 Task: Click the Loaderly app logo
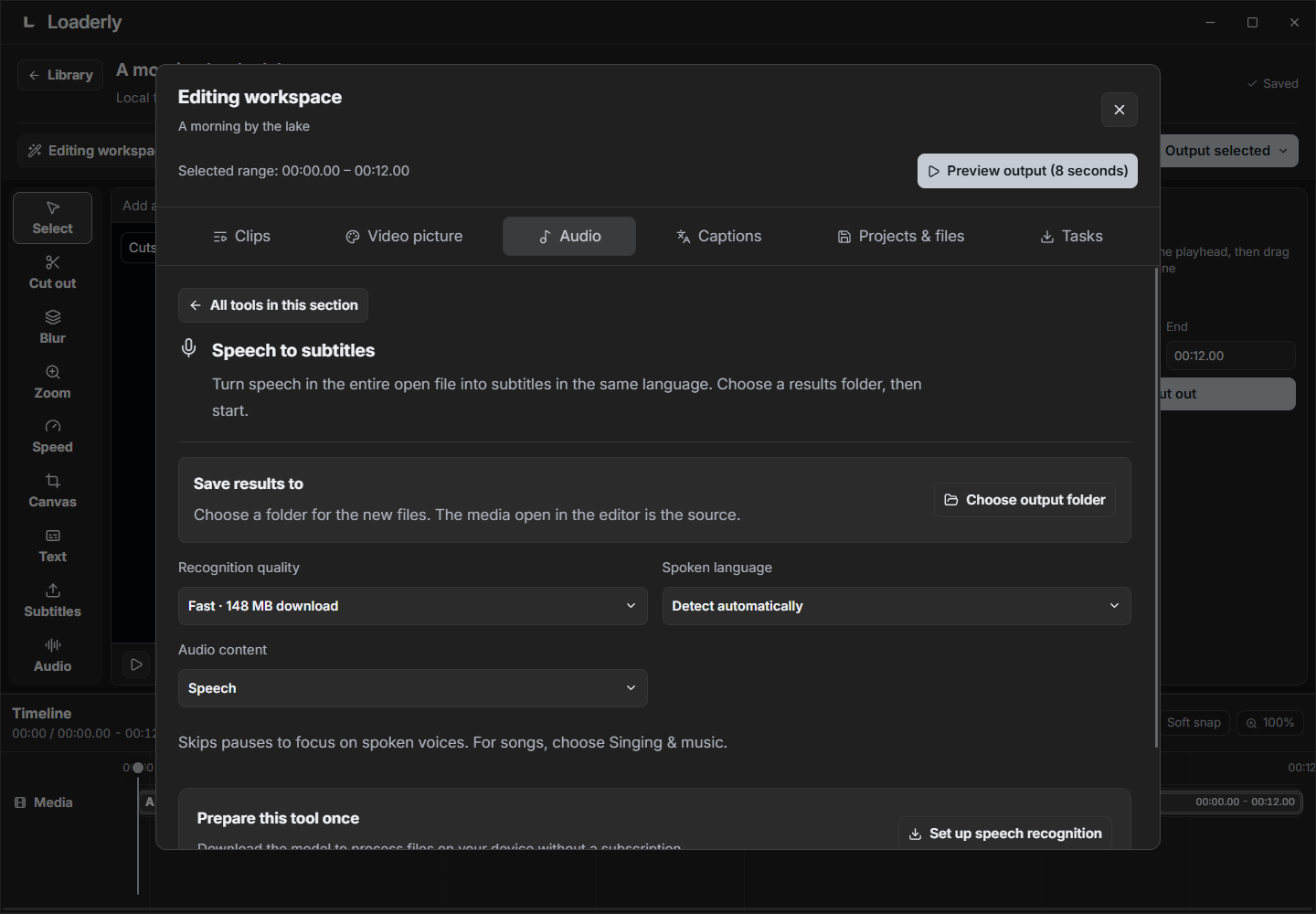coord(29,22)
